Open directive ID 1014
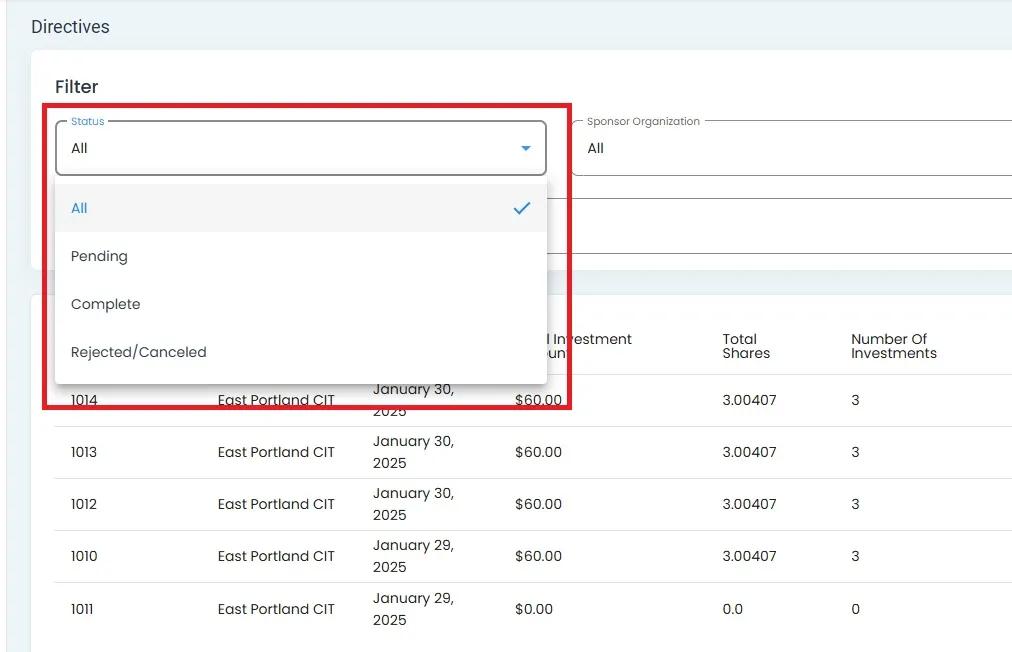 tap(84, 400)
